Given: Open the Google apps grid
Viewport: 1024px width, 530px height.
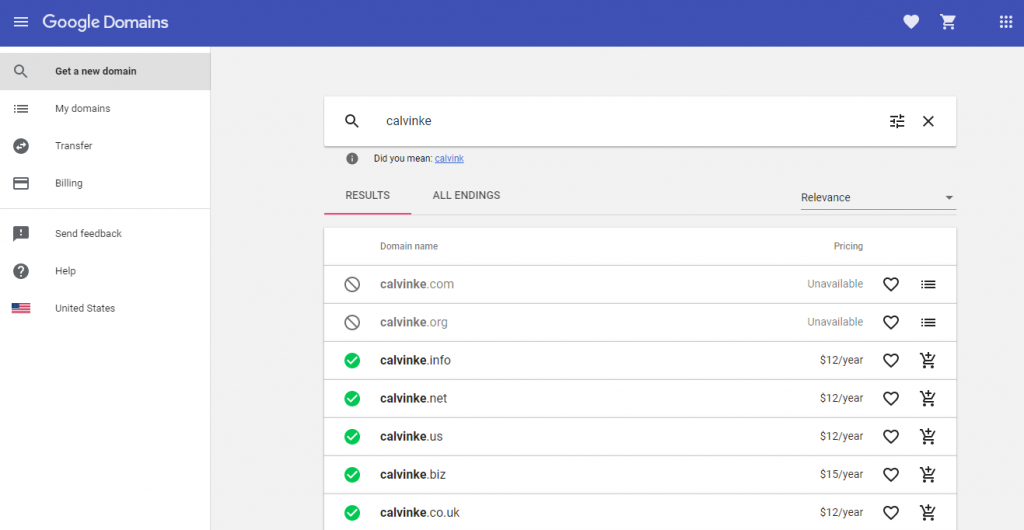Looking at the screenshot, I should tap(1006, 22).
